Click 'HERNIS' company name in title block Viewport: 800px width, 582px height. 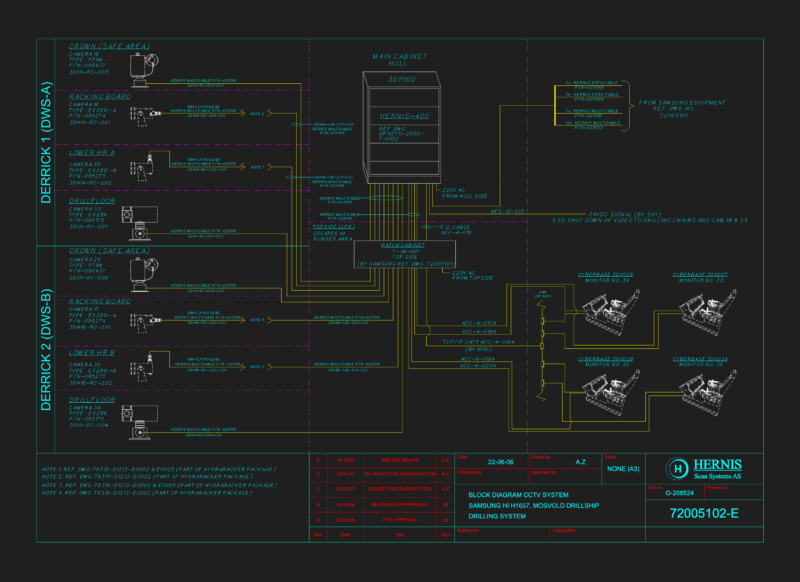point(717,464)
